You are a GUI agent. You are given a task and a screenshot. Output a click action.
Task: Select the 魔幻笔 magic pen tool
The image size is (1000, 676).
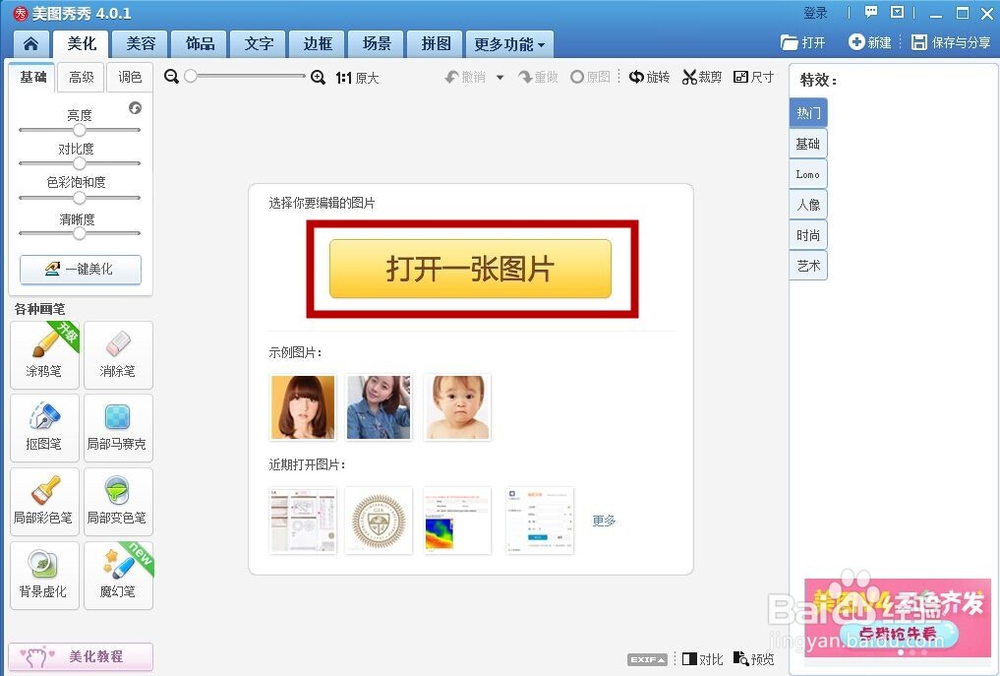118,576
